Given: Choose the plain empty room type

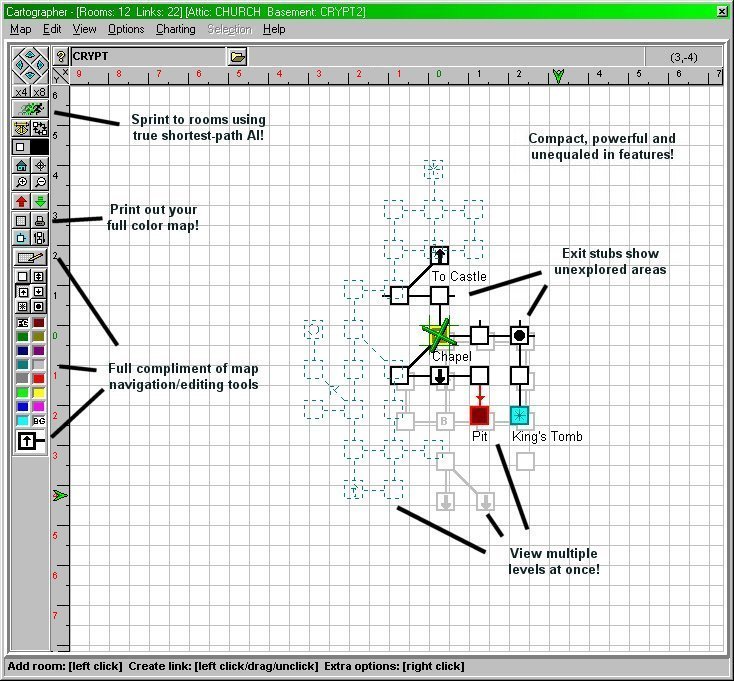Looking at the screenshot, I should (22, 276).
